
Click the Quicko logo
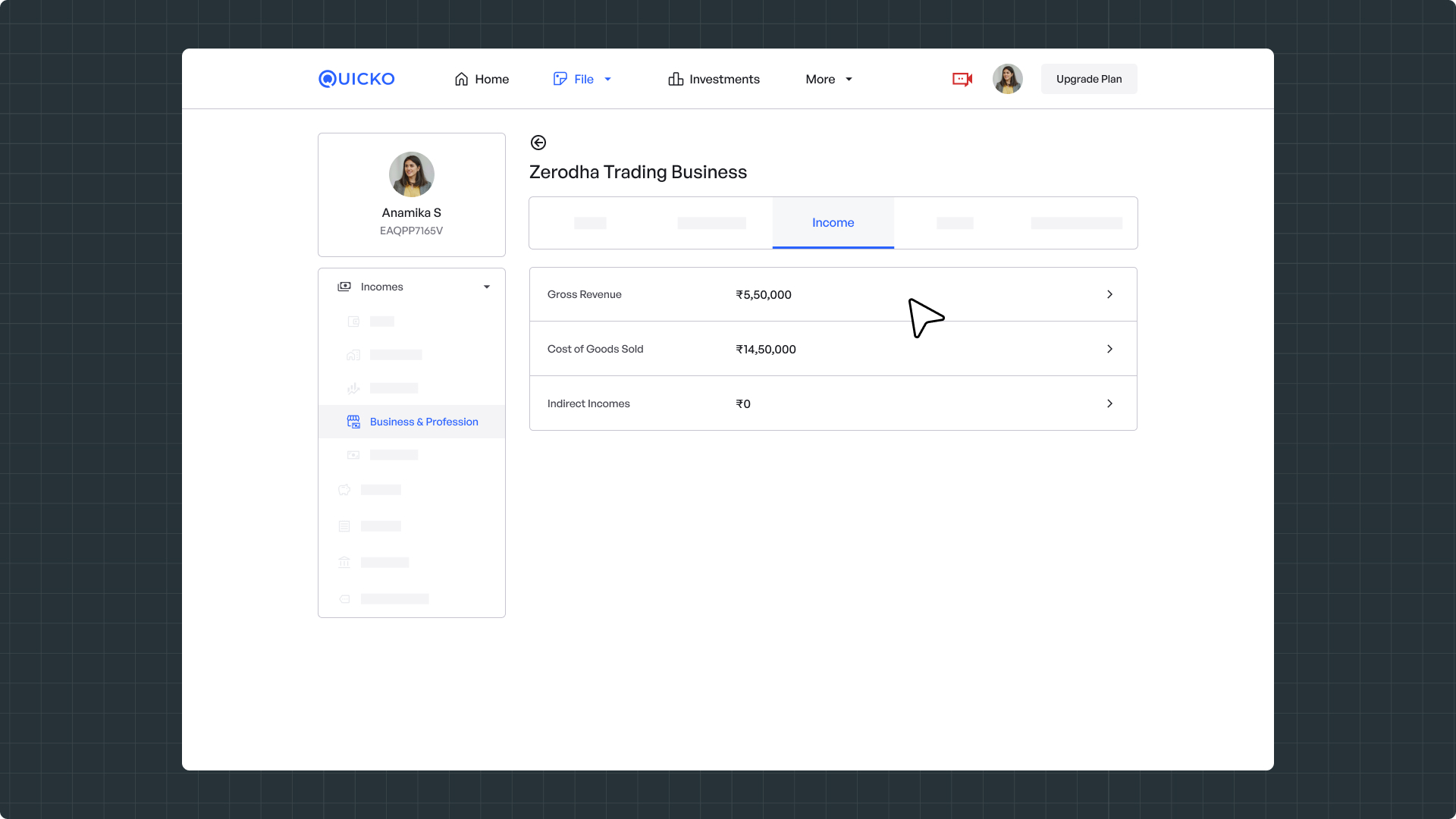tap(356, 79)
